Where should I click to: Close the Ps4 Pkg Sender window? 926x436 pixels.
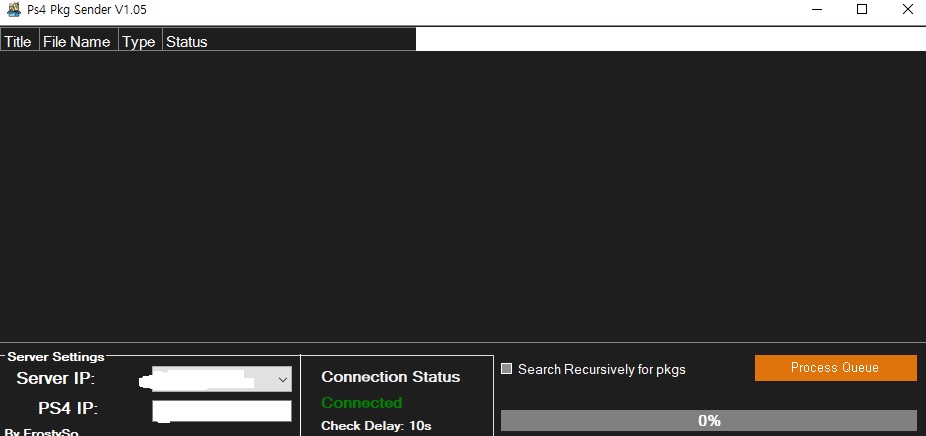click(907, 9)
